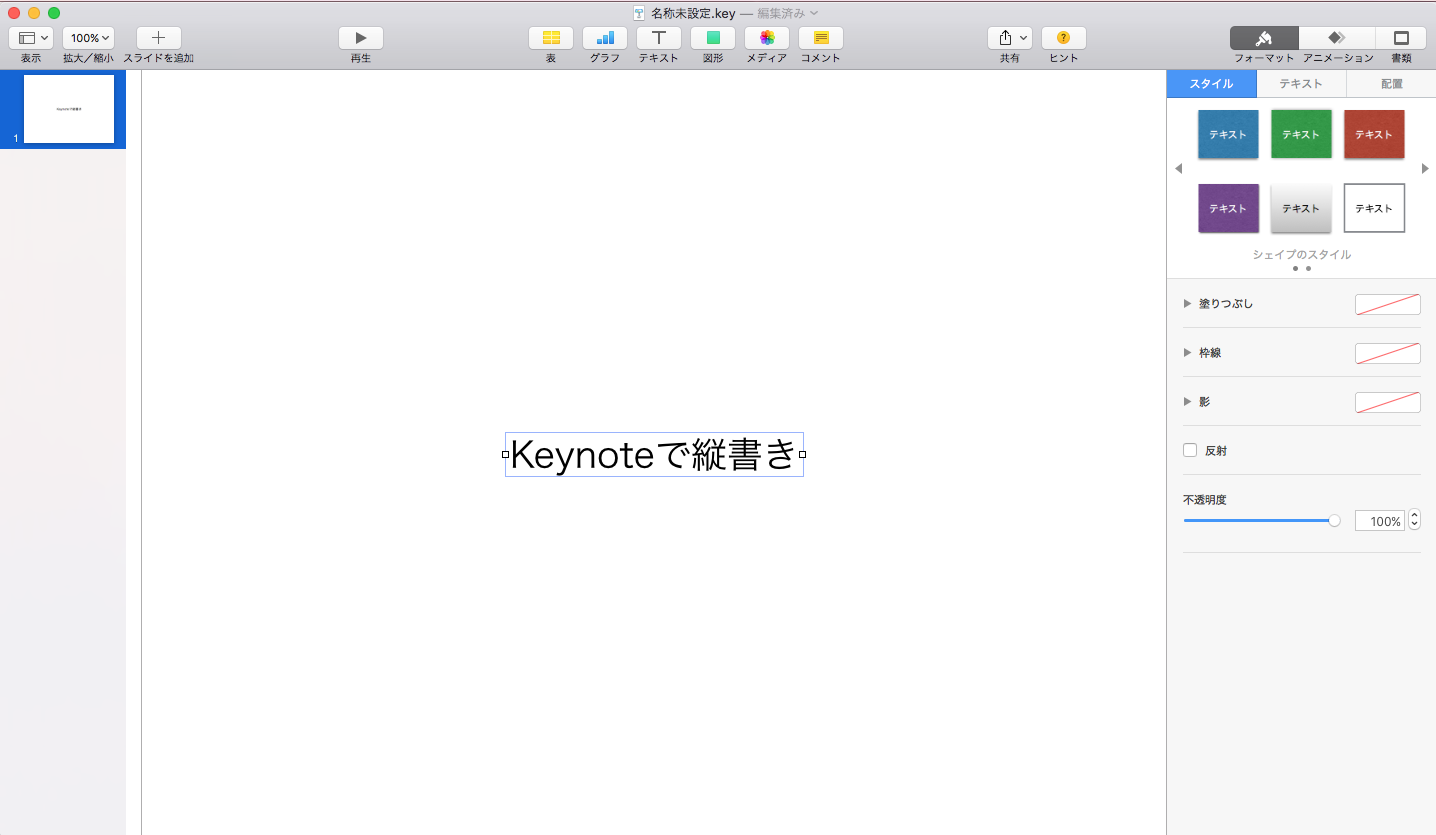Click the opacity 100% value field
This screenshot has width=1436, height=835.
1380,521
